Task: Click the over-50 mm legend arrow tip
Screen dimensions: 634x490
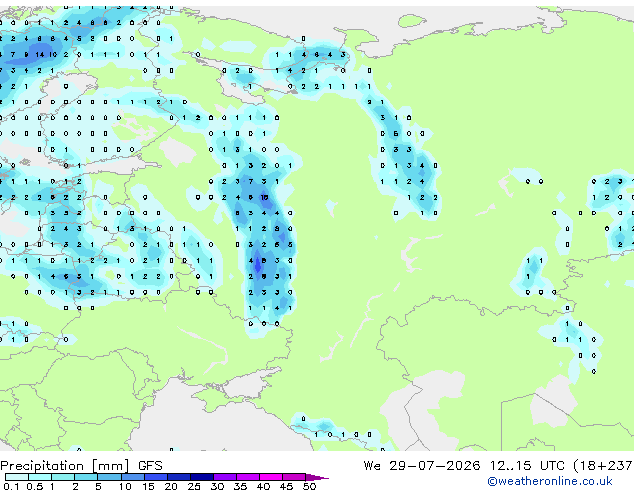Action: pyautogui.click(x=317, y=477)
